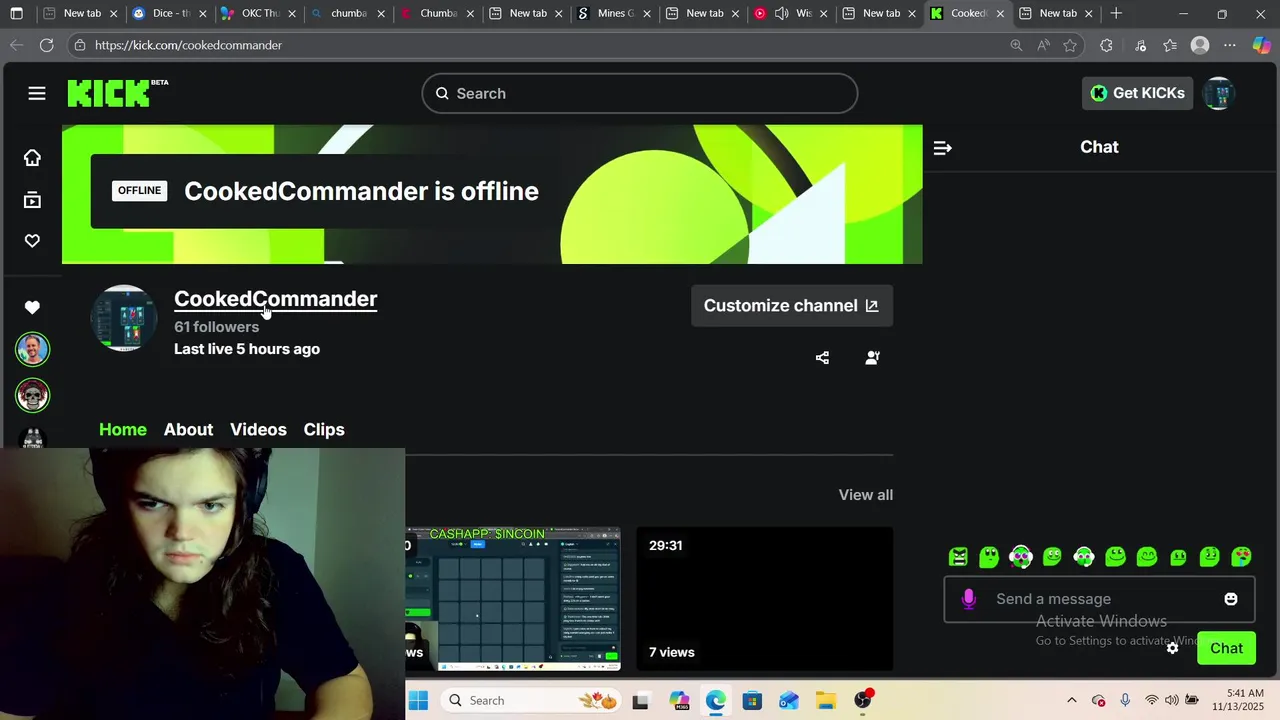
Task: Click the OFFLINE badge
Action: [139, 191]
